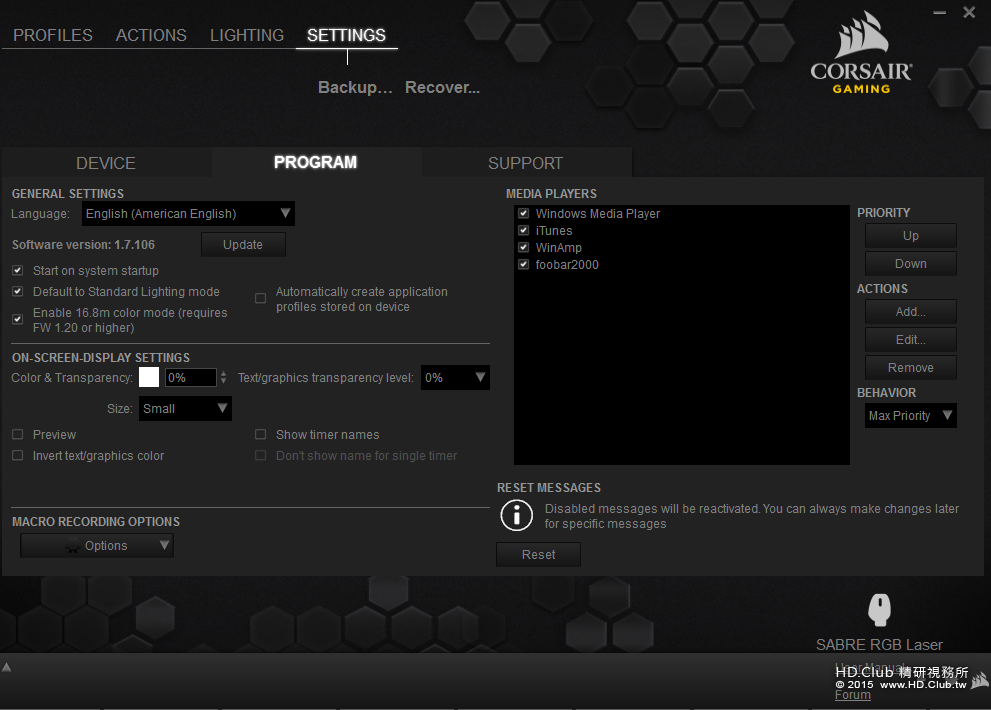The width and height of the screenshot is (991, 710).
Task: Enable Show timer names checkbox
Action: 260,434
